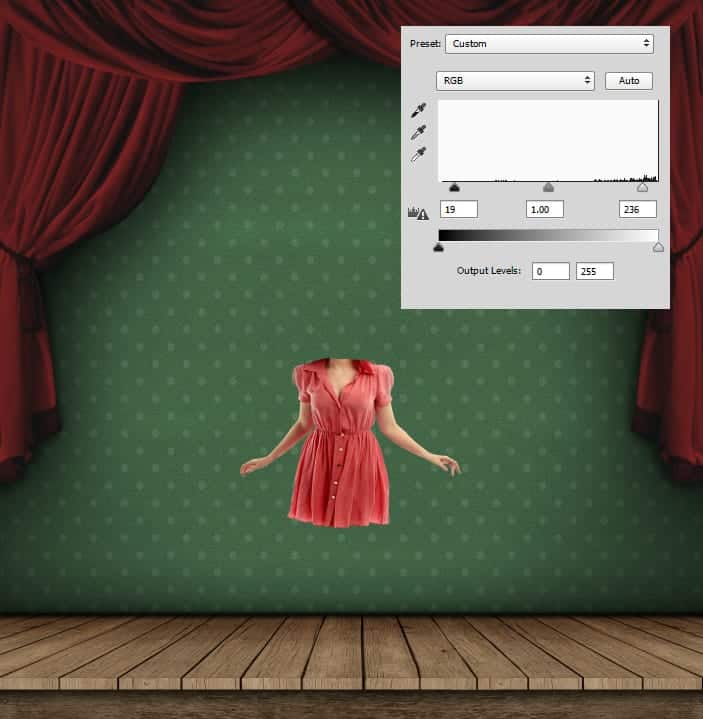The height and width of the screenshot is (719, 703).
Task: Click the midtone gamma field showing 1.00
Action: tap(545, 209)
